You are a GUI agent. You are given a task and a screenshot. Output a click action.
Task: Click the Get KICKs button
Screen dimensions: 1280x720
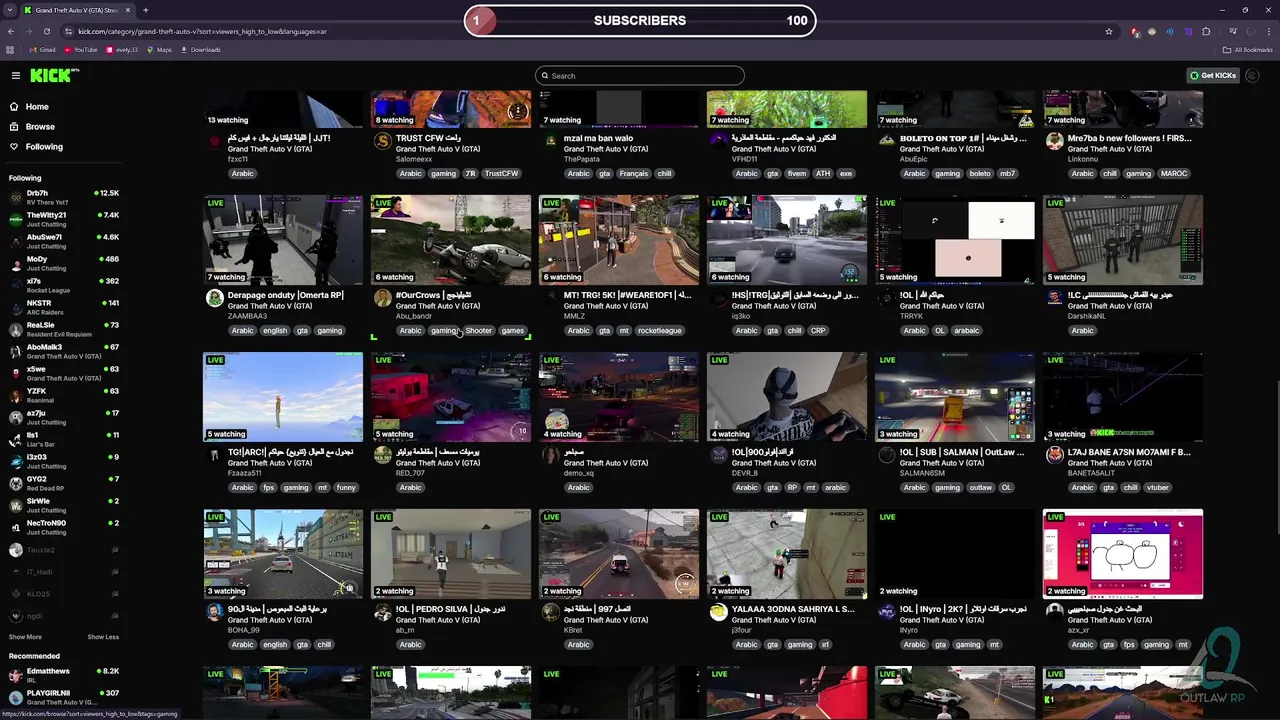[x=1213, y=76]
